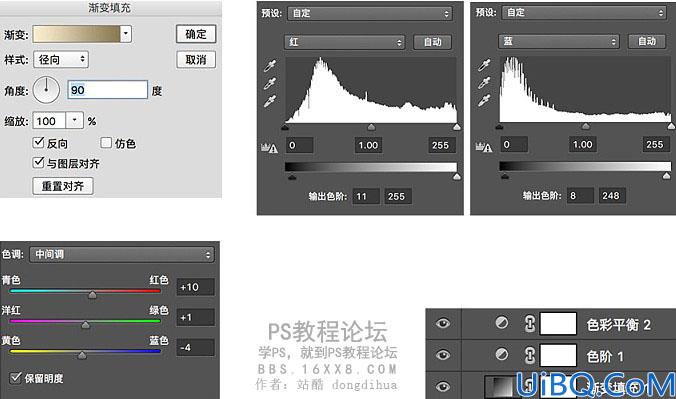This screenshot has width=676, height=399.
Task: Open the gradient preset picker arrow
Action: click(x=125, y=34)
